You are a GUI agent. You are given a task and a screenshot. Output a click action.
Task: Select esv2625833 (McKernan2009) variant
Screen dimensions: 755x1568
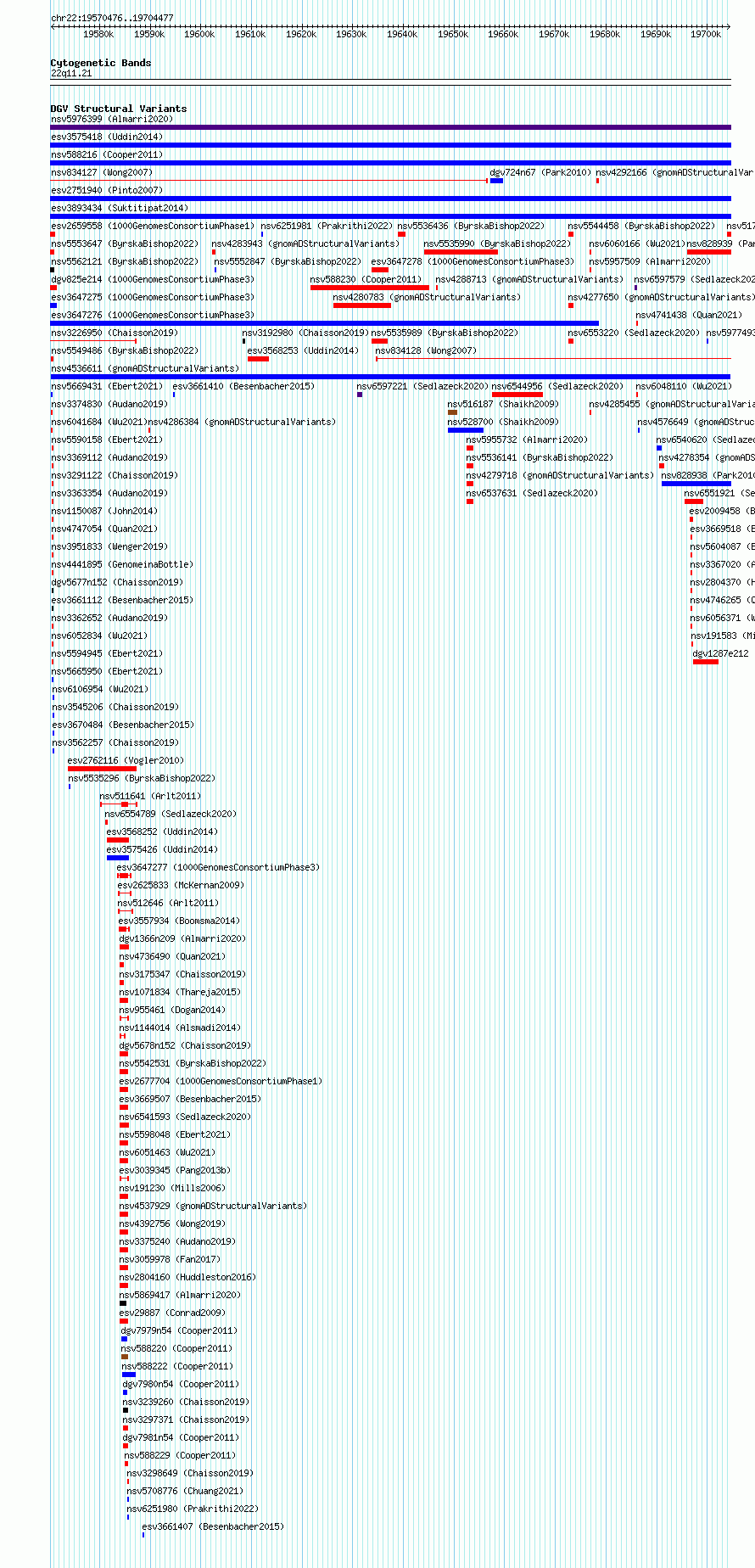coord(181,885)
